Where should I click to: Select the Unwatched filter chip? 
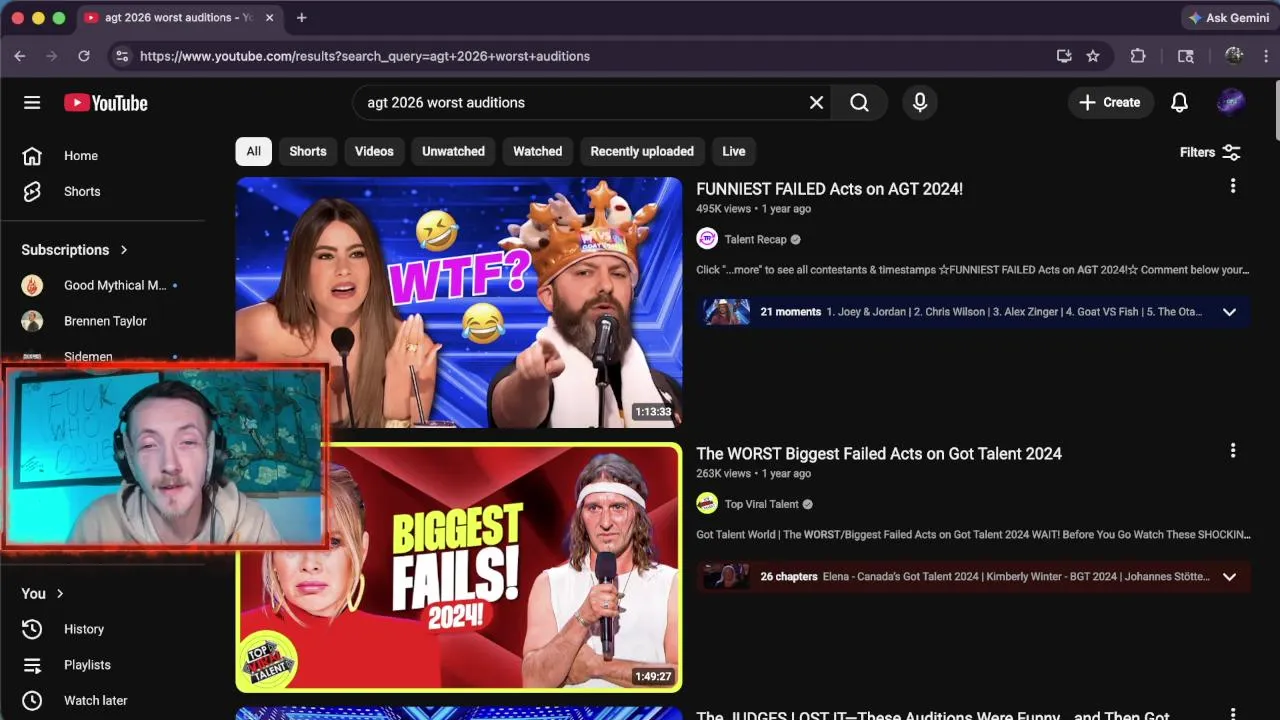pos(453,152)
